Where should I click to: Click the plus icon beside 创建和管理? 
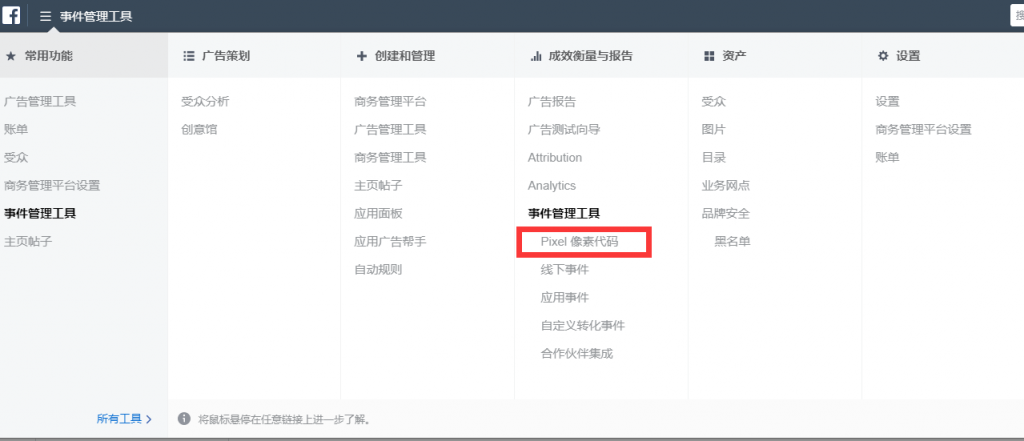click(x=362, y=56)
